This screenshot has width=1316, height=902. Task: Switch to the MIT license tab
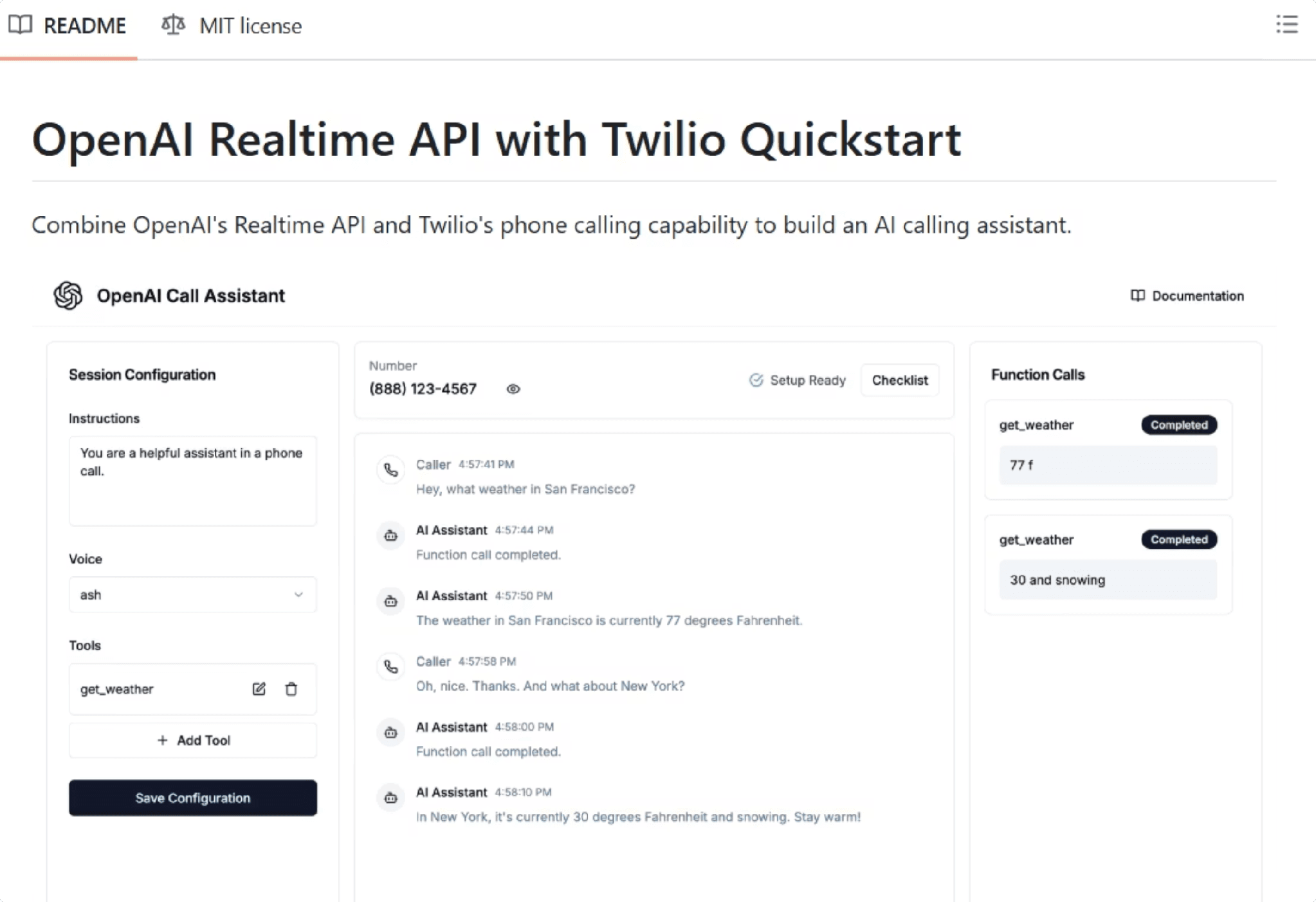(x=232, y=26)
